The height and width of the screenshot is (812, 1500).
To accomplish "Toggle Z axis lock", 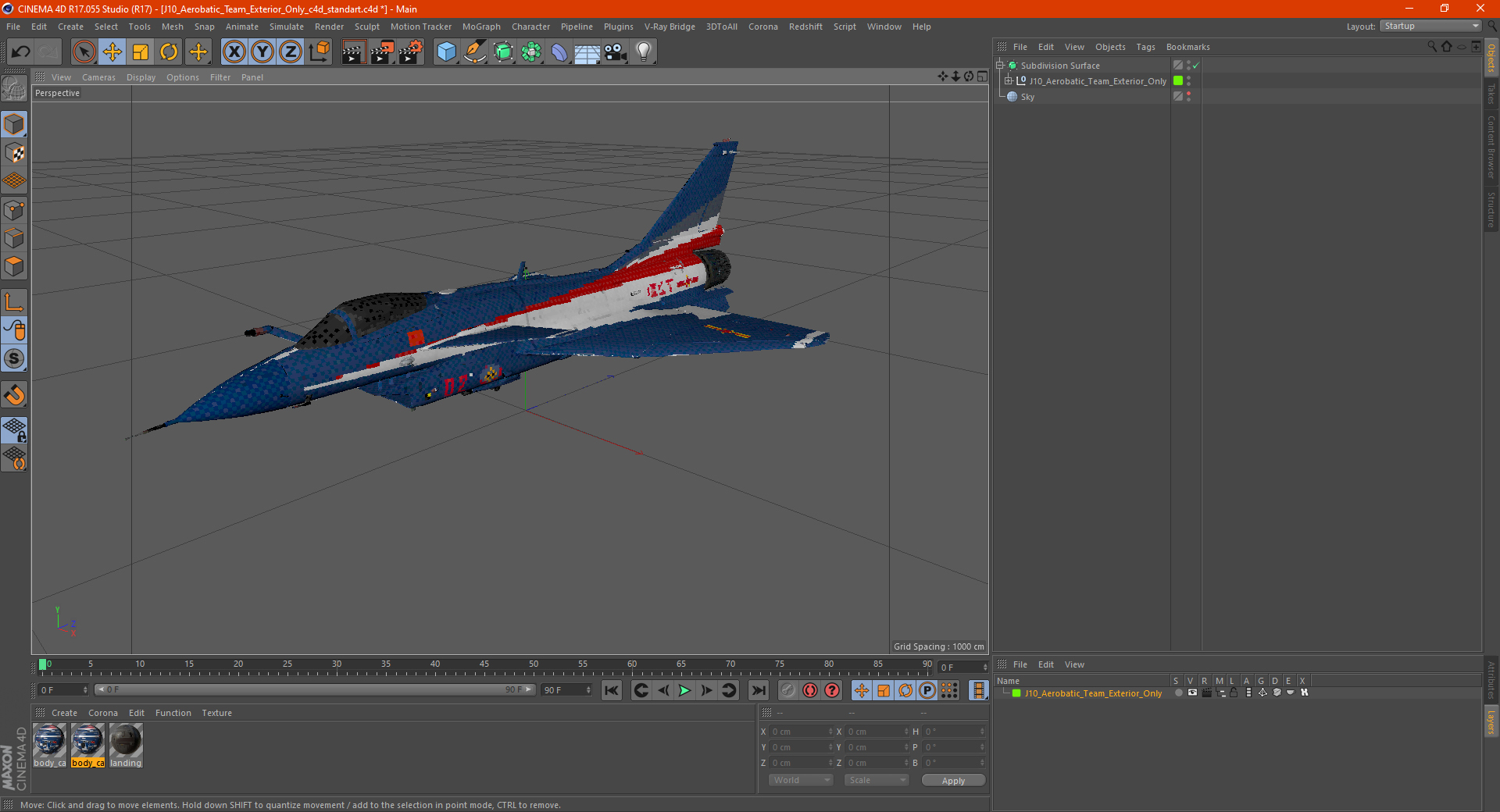I will [291, 52].
